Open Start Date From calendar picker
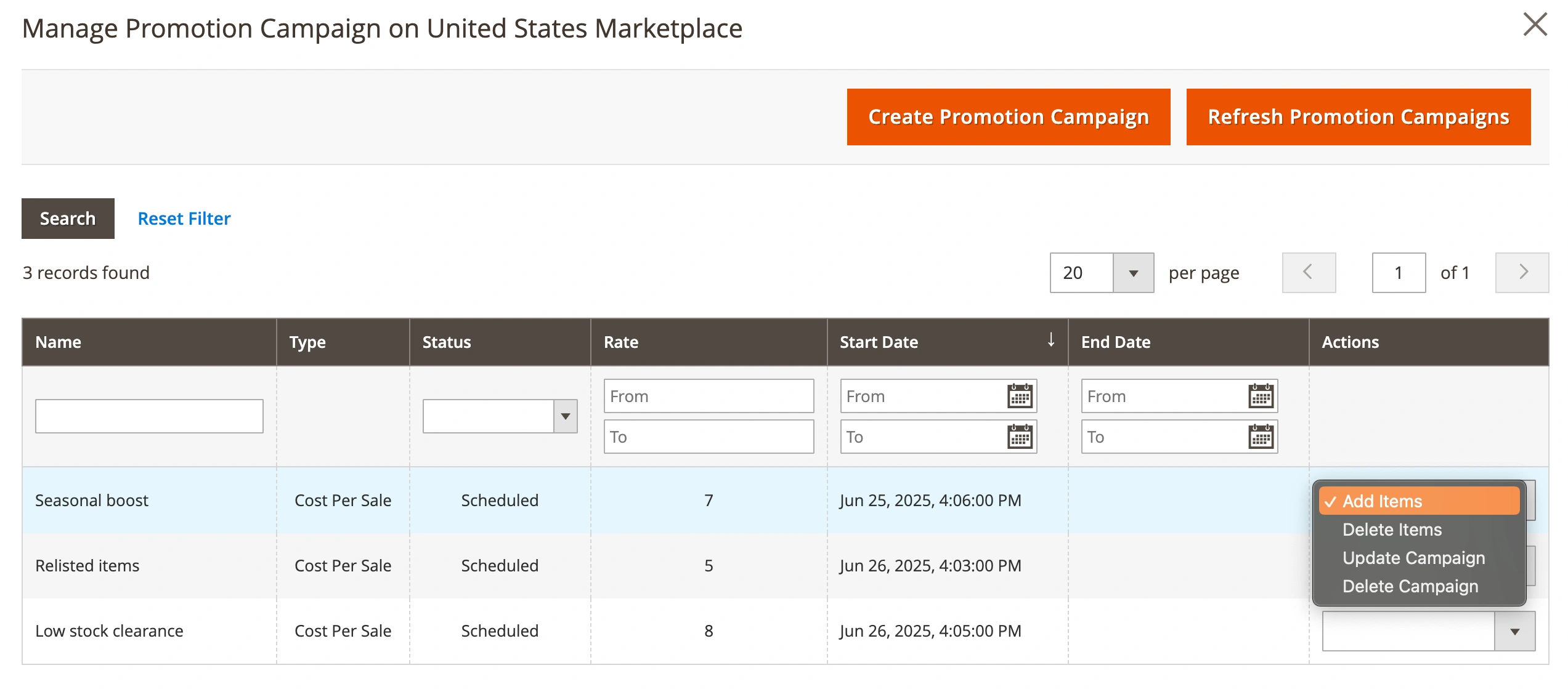Image resolution: width=1568 pixels, height=689 pixels. click(x=1020, y=396)
